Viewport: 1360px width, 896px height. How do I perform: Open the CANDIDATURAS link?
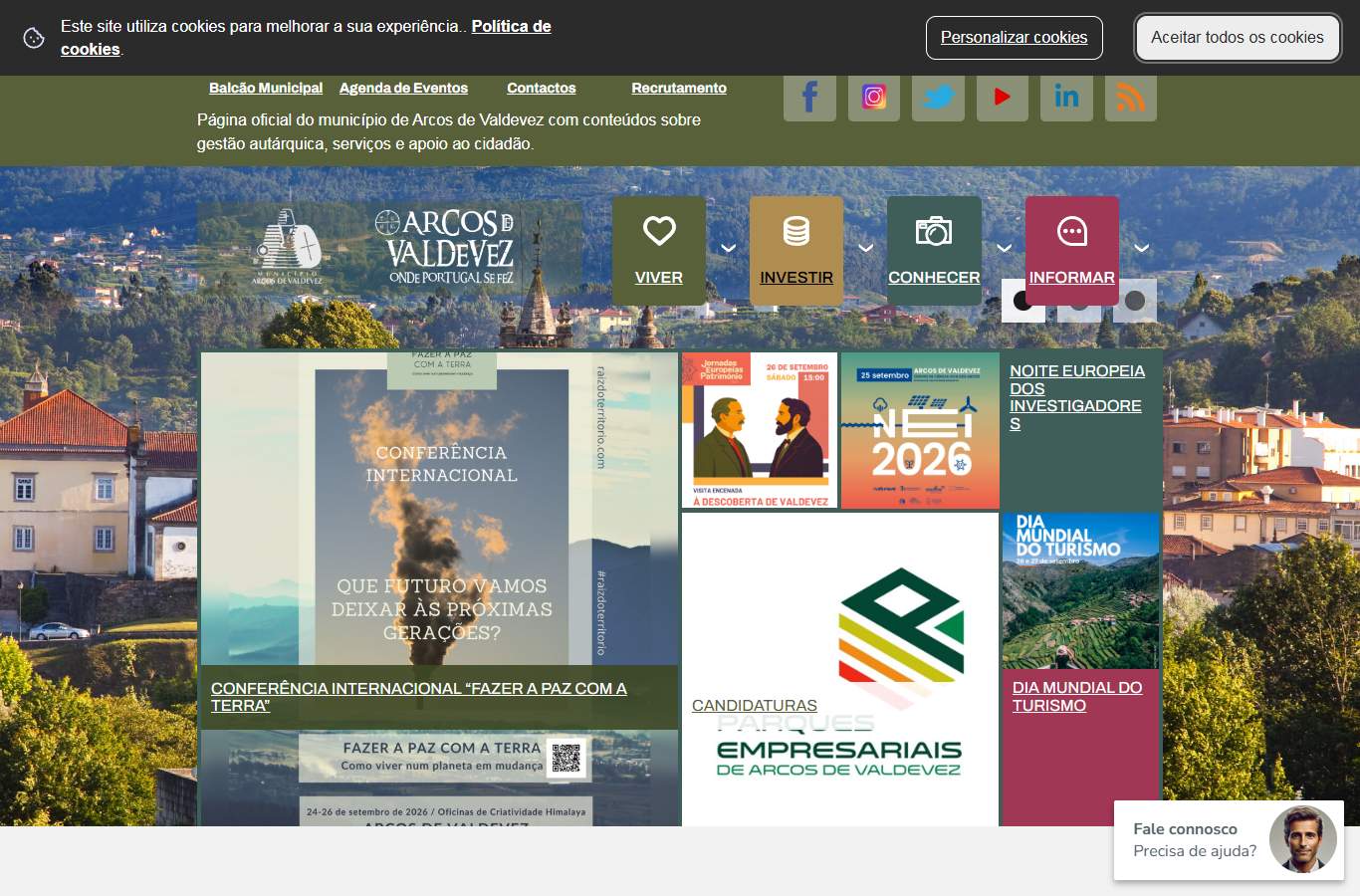coord(755,706)
